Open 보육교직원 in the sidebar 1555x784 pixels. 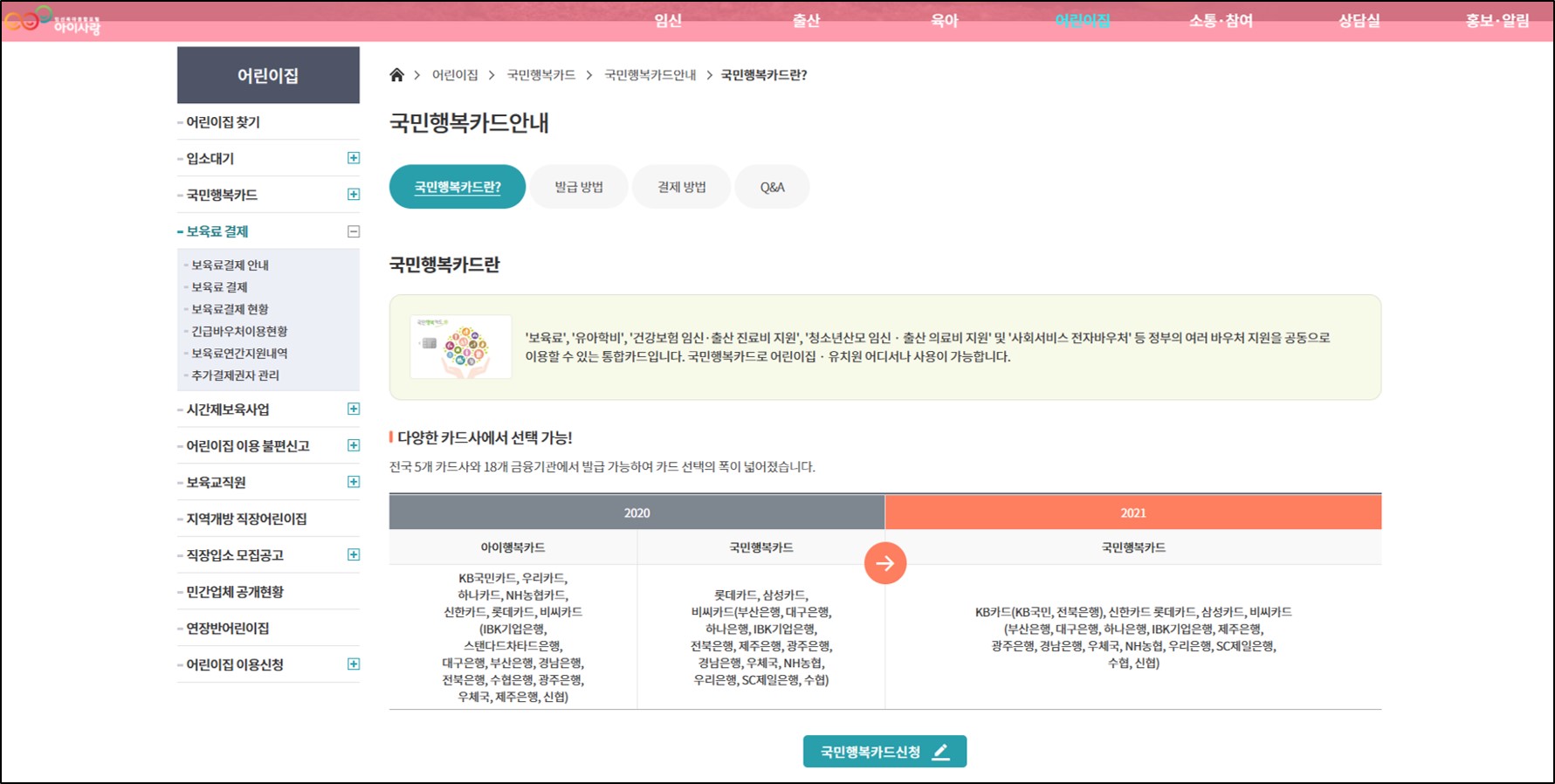[x=216, y=482]
